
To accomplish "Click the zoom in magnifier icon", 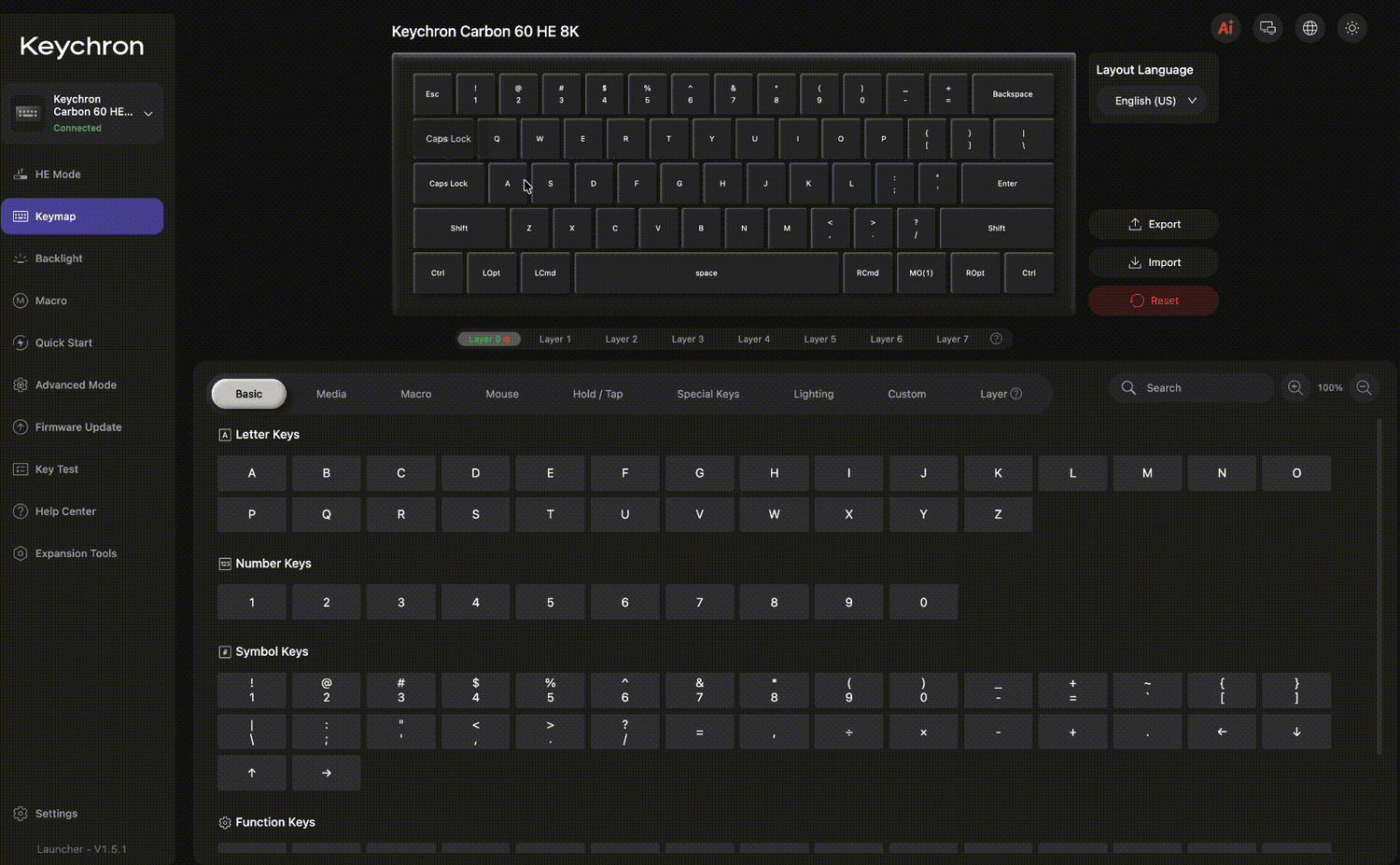I will tap(1295, 387).
